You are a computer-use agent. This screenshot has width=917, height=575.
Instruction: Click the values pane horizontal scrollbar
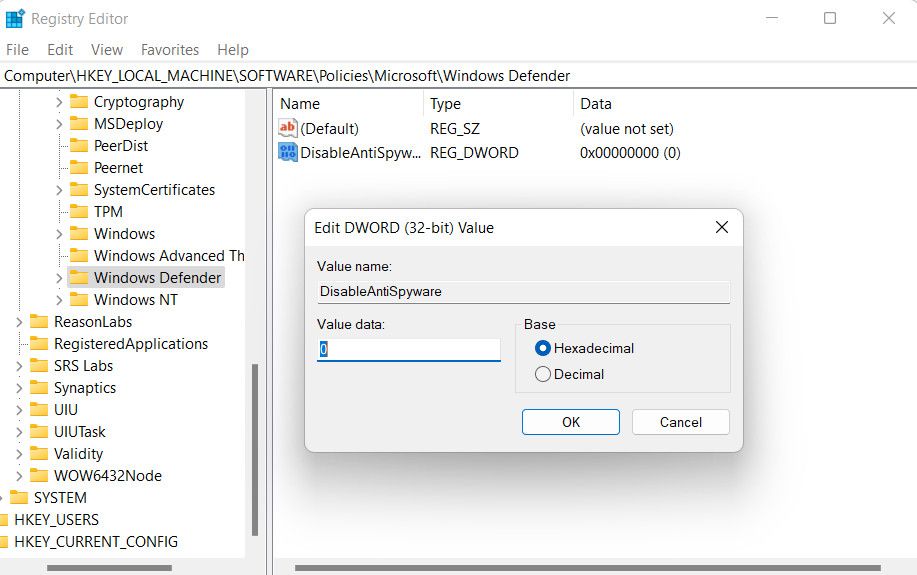click(588, 567)
